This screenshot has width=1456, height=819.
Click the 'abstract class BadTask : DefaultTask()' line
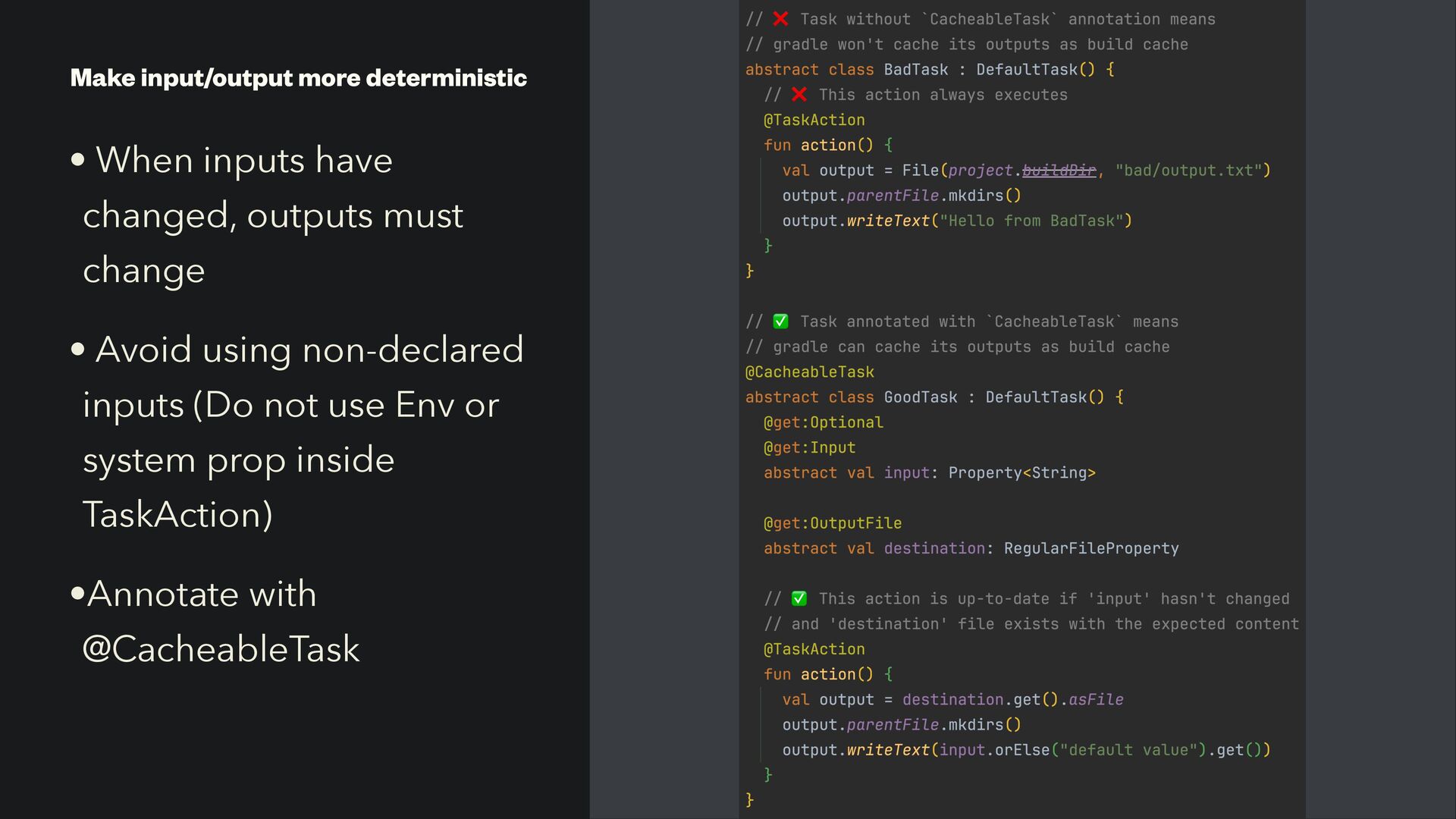(x=930, y=70)
